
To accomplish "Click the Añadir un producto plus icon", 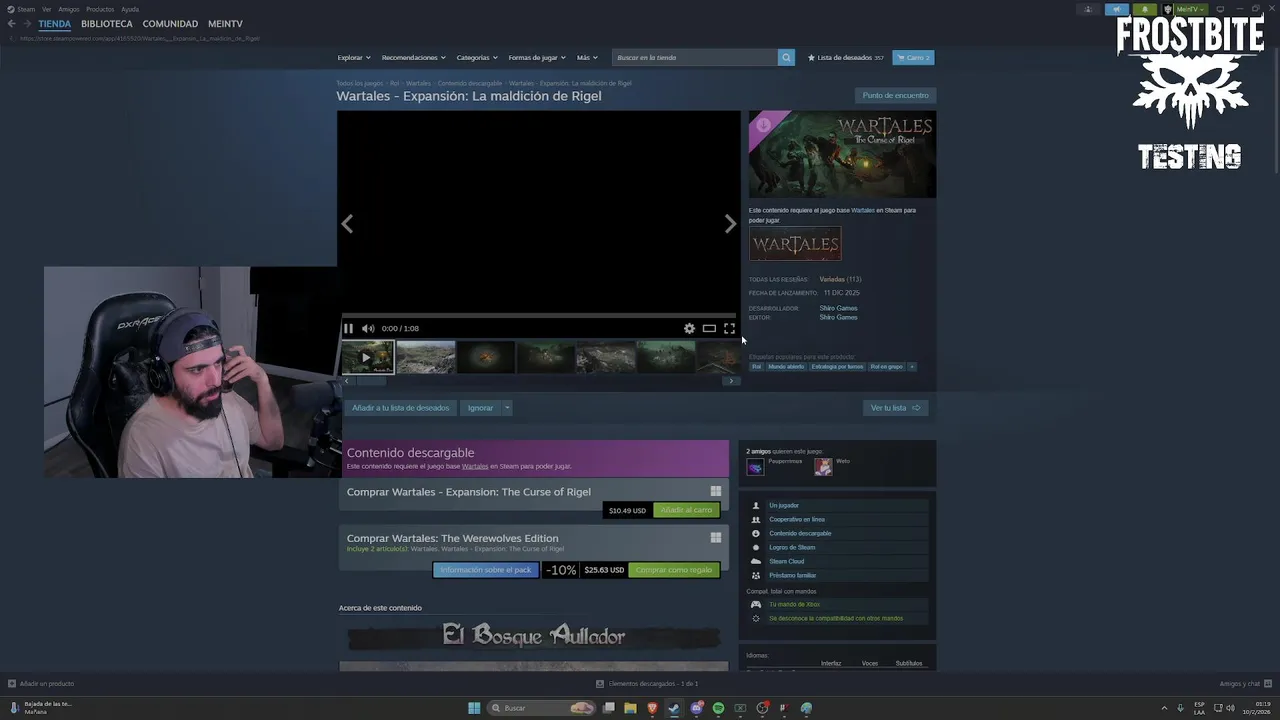I will click(x=12, y=684).
